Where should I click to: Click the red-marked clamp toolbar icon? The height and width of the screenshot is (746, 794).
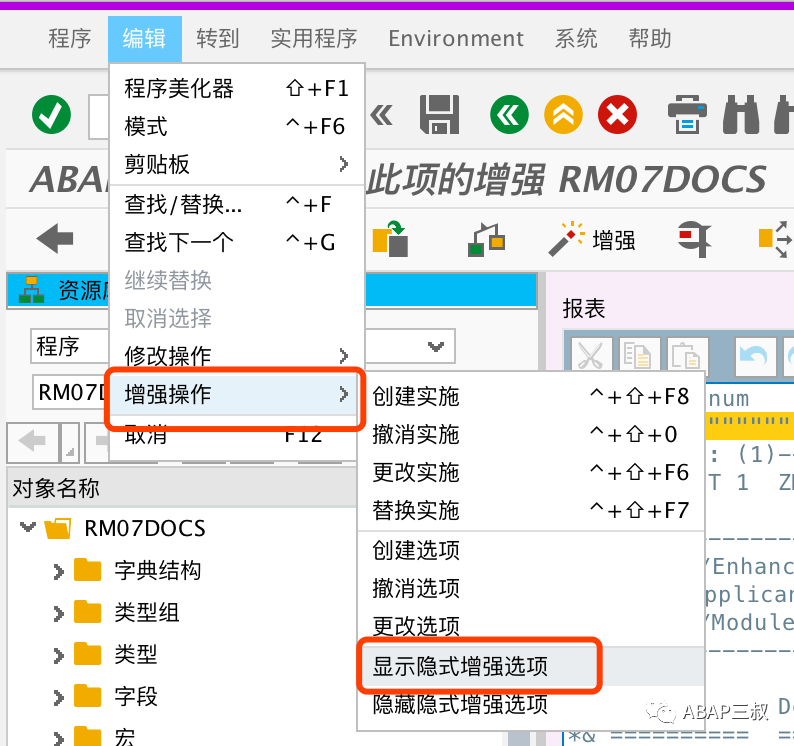[x=694, y=239]
